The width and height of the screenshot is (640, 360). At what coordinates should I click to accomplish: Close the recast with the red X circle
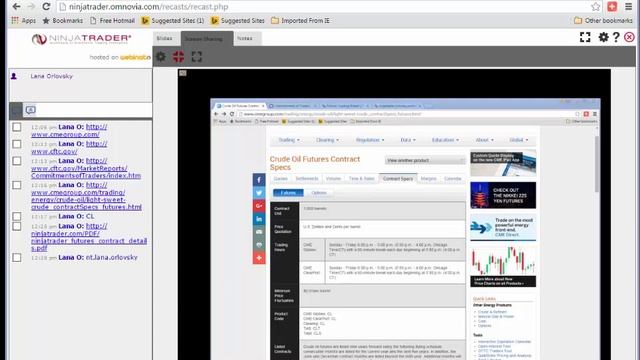coord(629,37)
